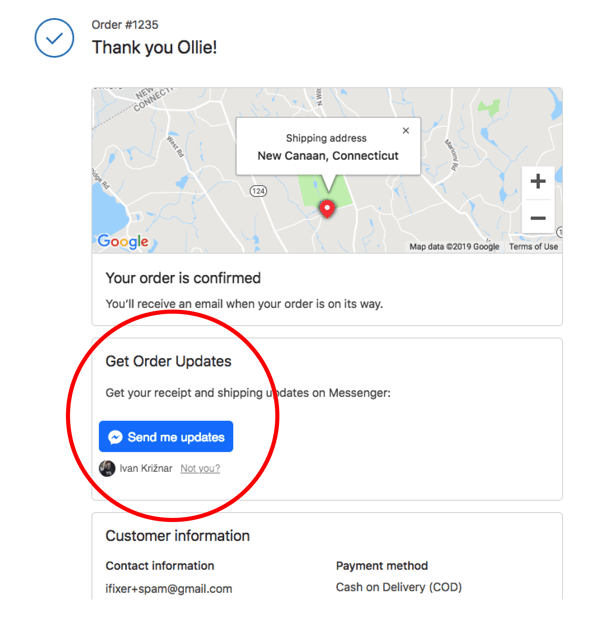
Task: Click the Google logo on the map
Action: pyautogui.click(x=123, y=241)
